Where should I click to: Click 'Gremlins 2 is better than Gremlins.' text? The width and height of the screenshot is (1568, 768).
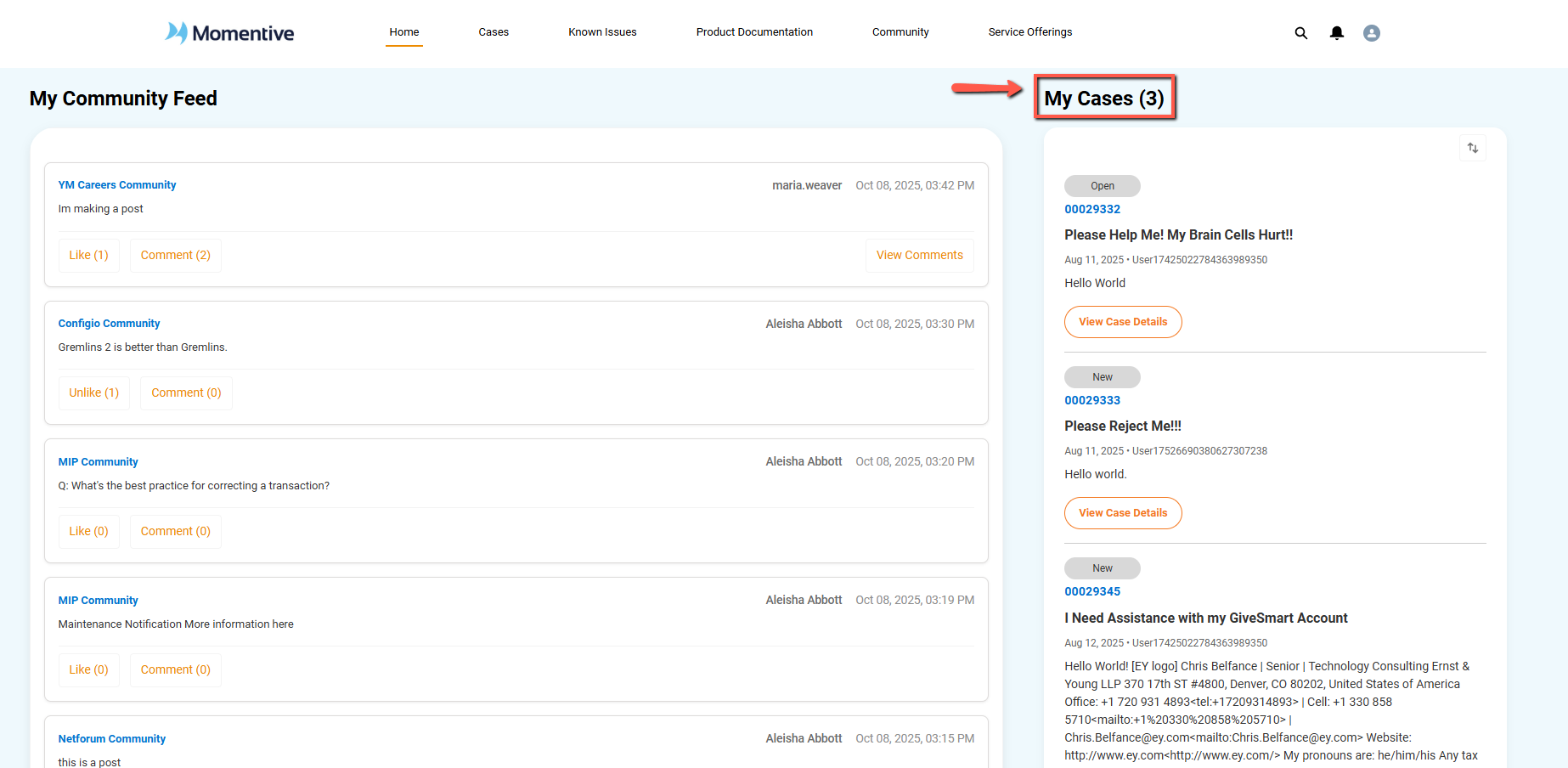point(143,347)
